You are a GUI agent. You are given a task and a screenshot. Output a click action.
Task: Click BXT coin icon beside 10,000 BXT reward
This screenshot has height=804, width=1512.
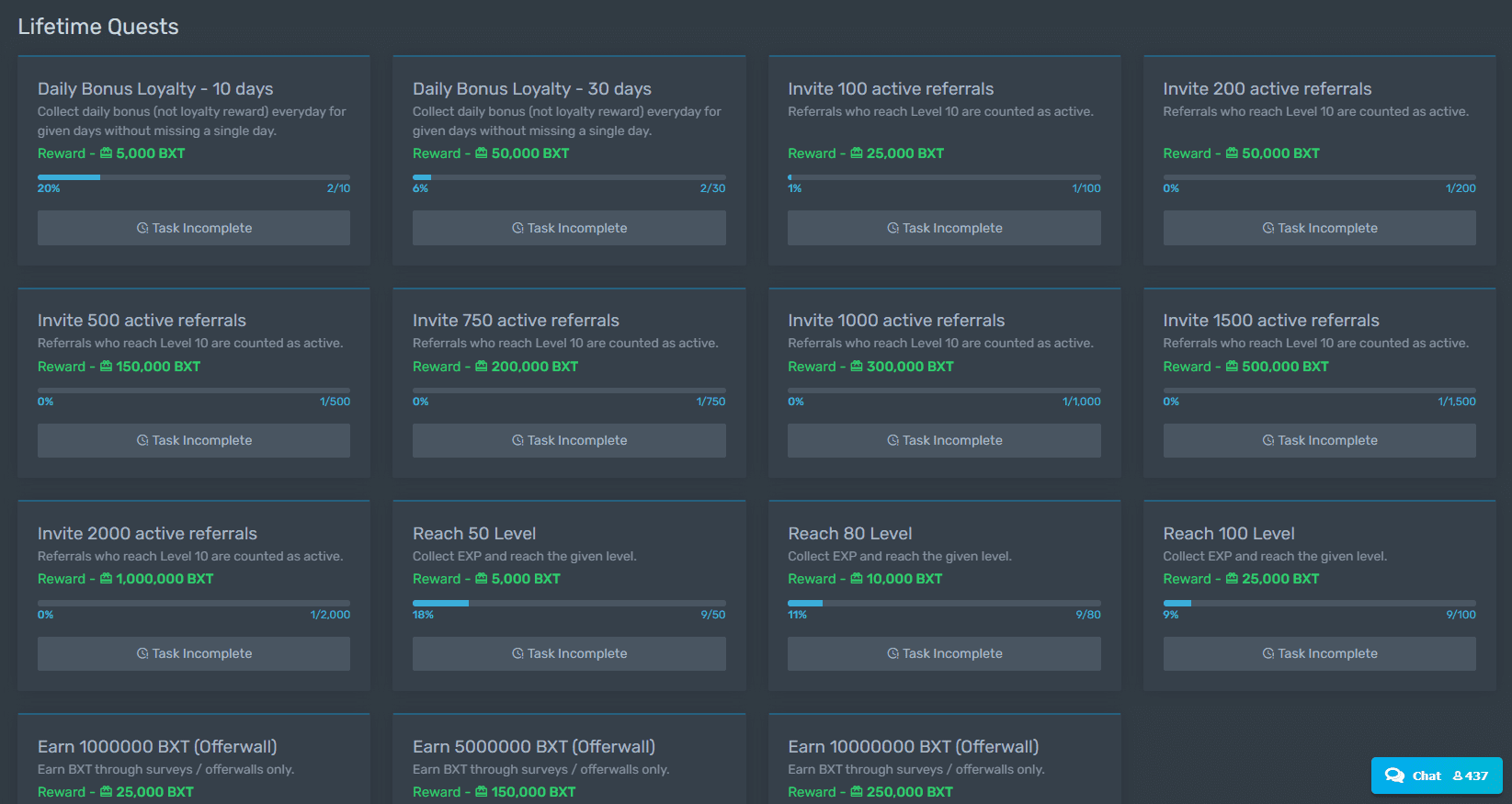click(x=857, y=579)
